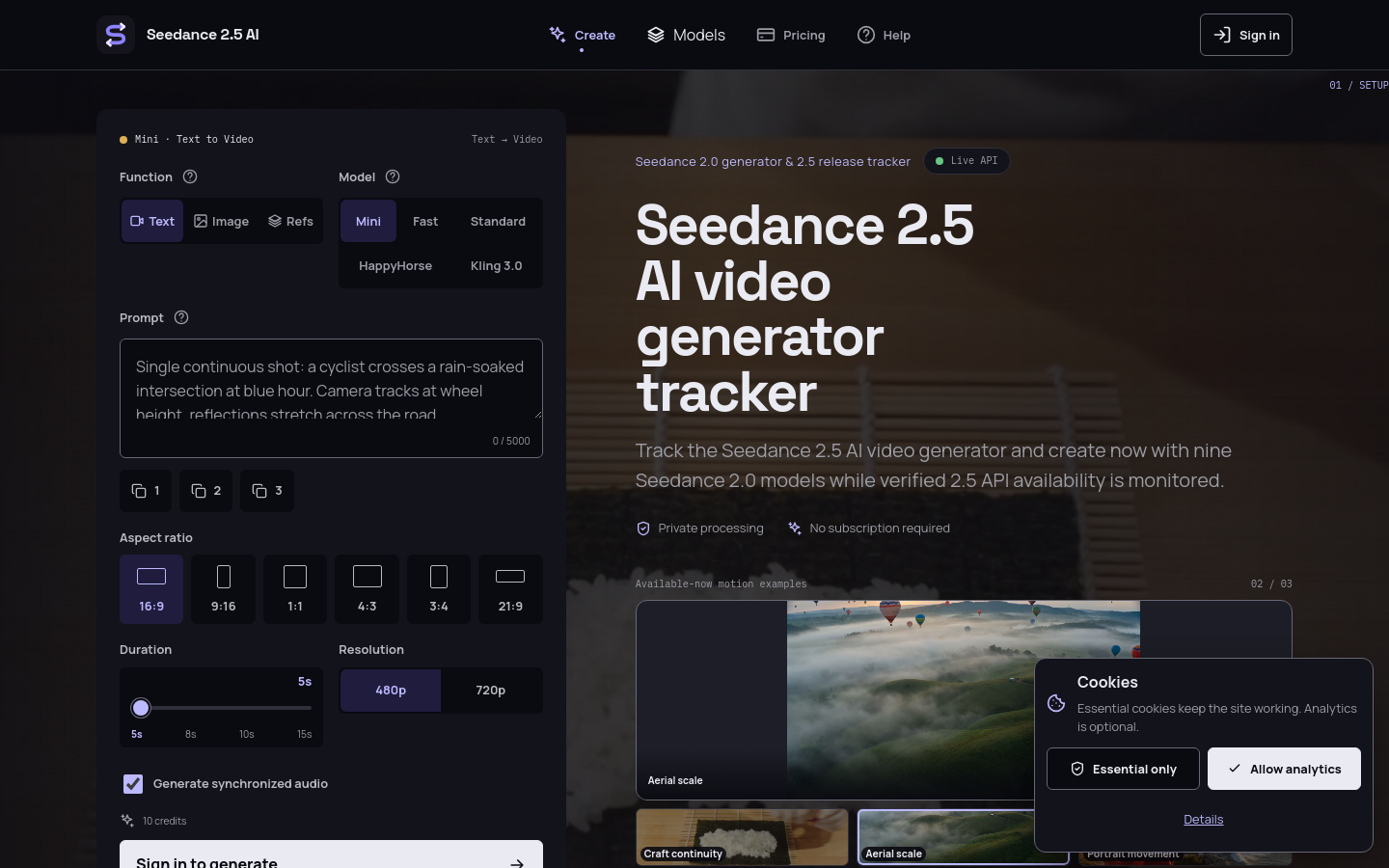Click the sparkle icon beside 10 credits
The width and height of the screenshot is (1389, 868).
tap(127, 821)
